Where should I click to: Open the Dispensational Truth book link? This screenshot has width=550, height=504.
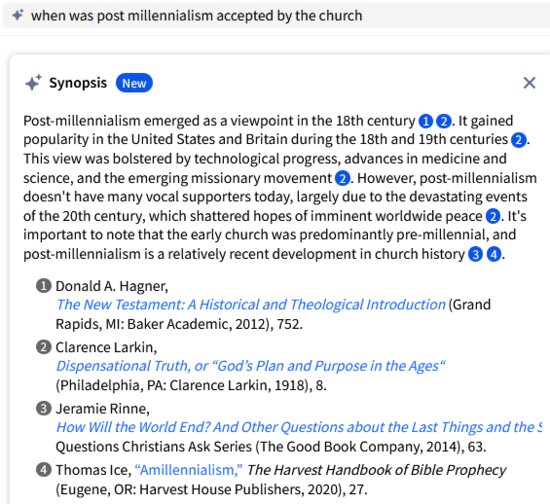[x=250, y=366]
